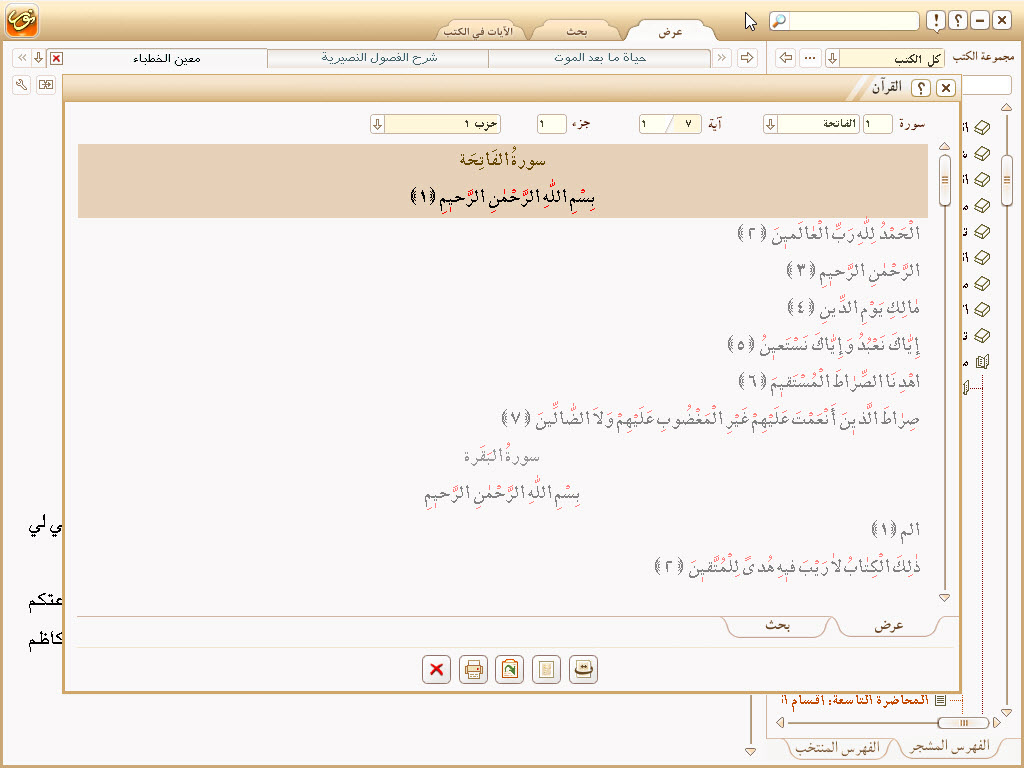
Task: Open the الفهرس المشجر tab
Action: point(950,746)
